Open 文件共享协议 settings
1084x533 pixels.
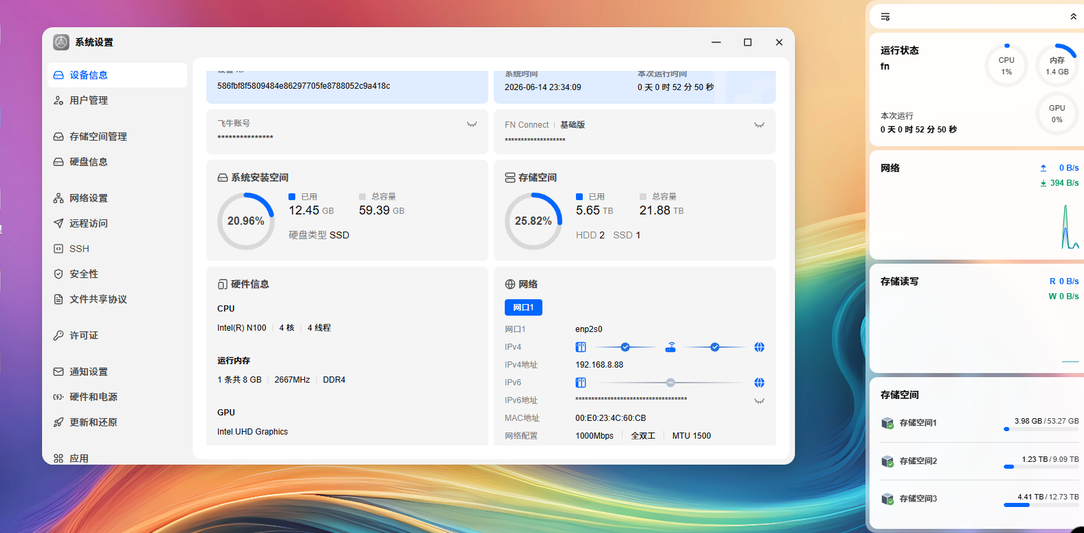point(116,299)
